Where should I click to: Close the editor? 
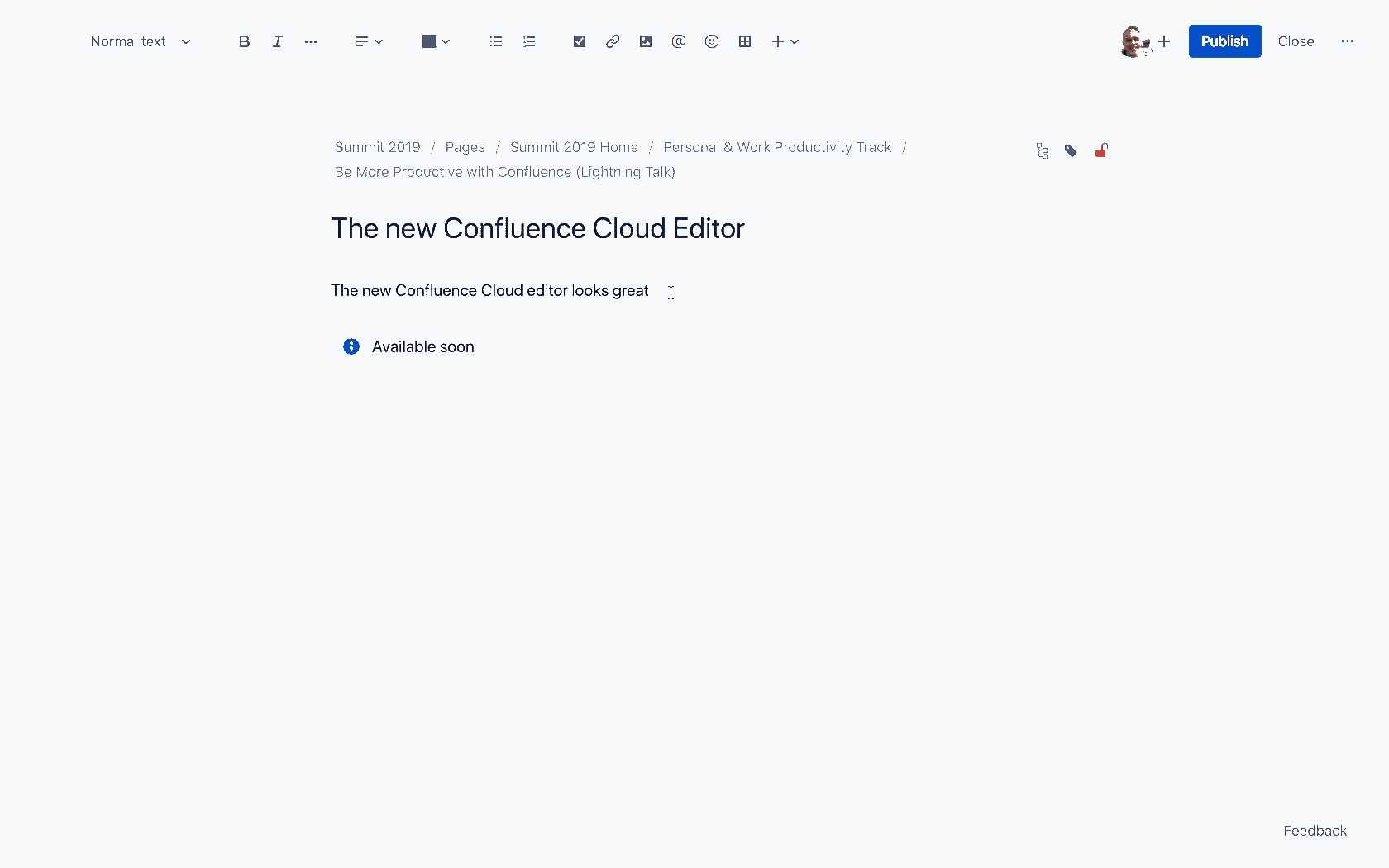tap(1296, 41)
